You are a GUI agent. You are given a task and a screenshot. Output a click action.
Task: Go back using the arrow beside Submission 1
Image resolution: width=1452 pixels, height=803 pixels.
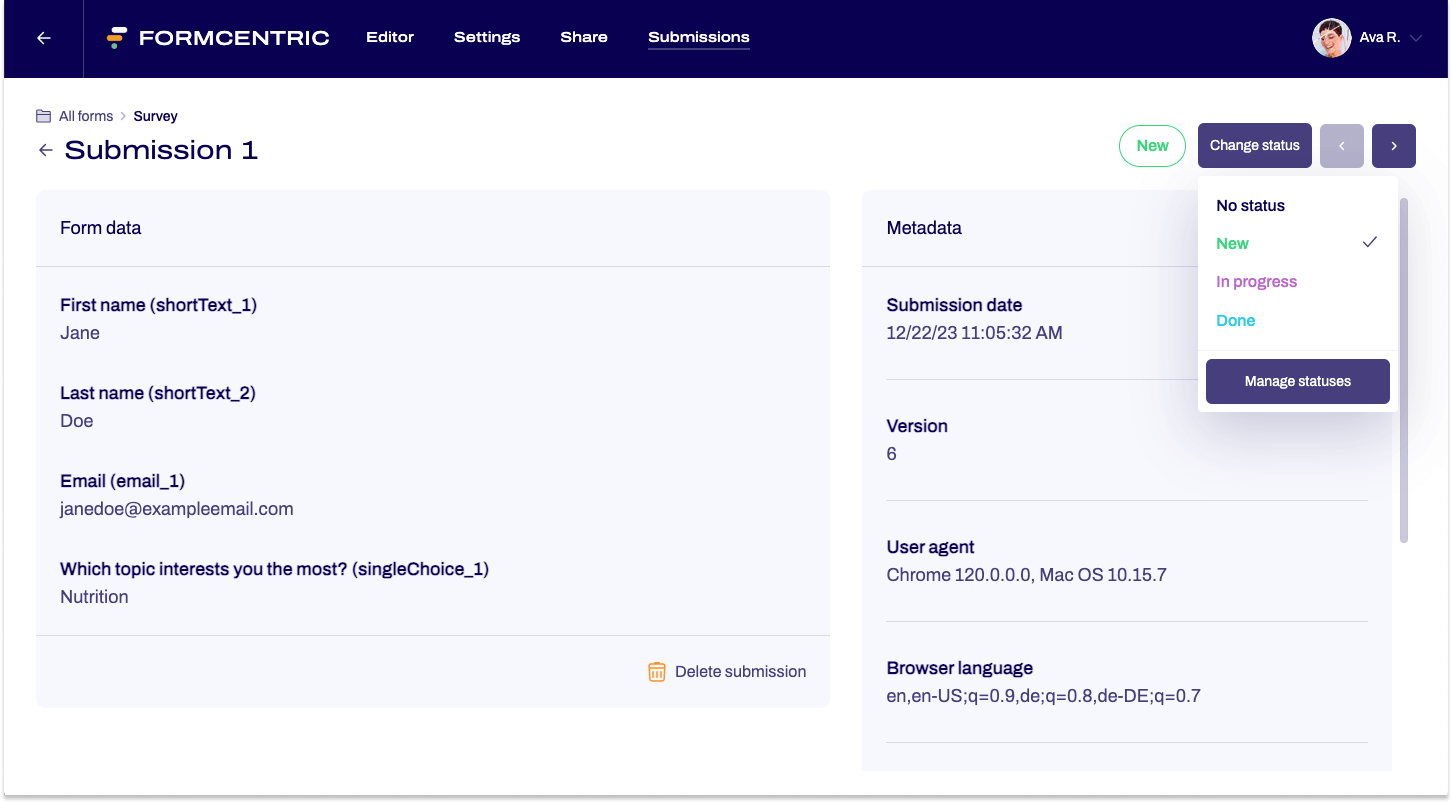[x=45, y=149]
